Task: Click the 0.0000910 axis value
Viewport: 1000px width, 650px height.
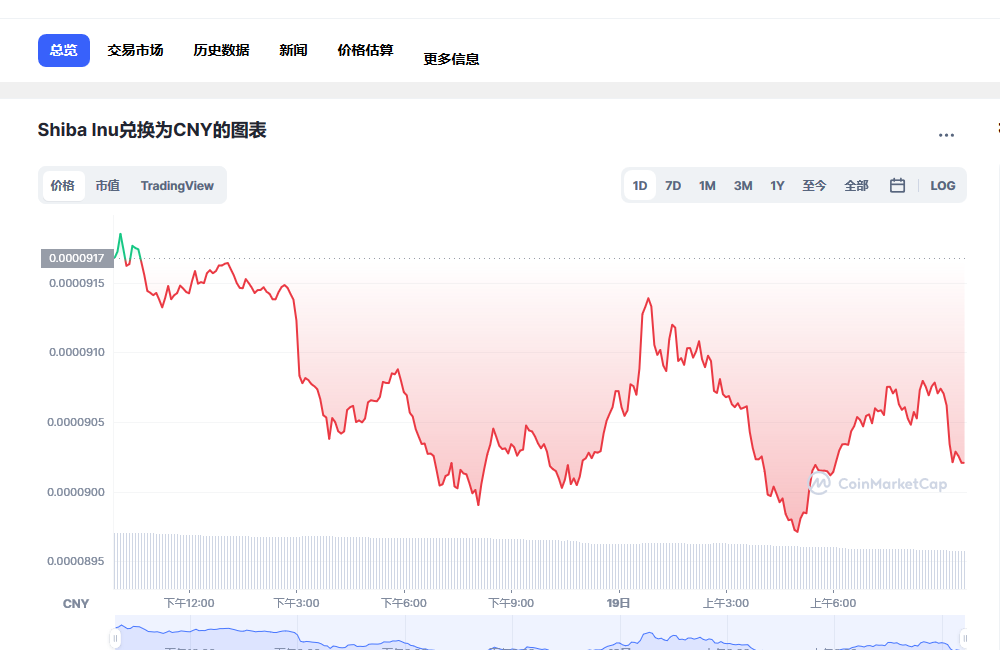Action: [77, 352]
